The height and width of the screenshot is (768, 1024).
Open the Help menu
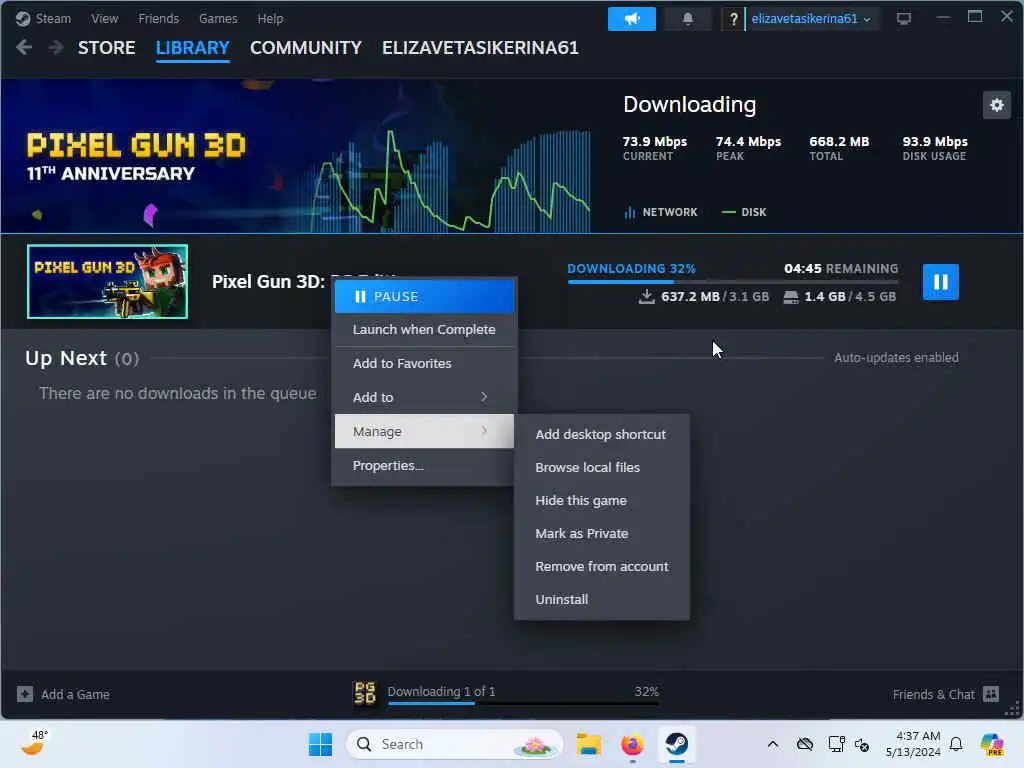point(270,18)
